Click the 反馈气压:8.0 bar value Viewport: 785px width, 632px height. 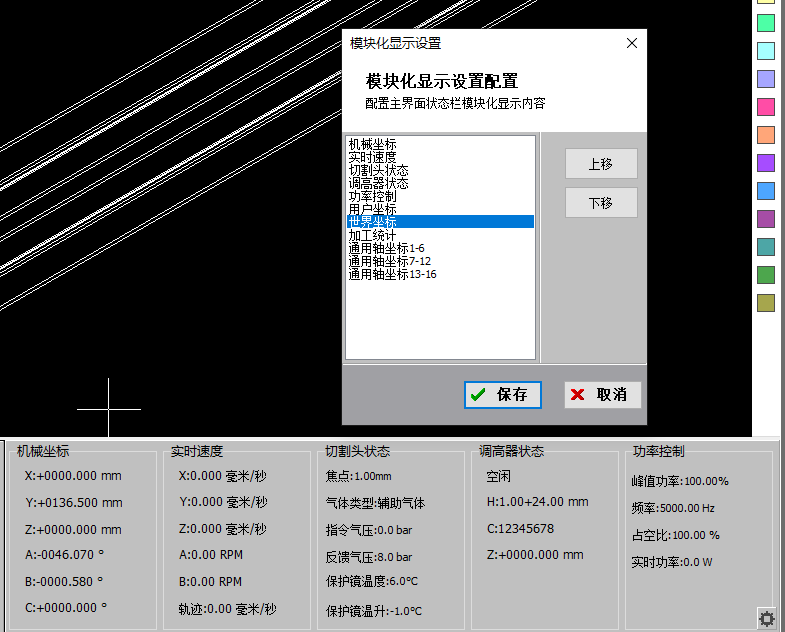tap(369, 557)
